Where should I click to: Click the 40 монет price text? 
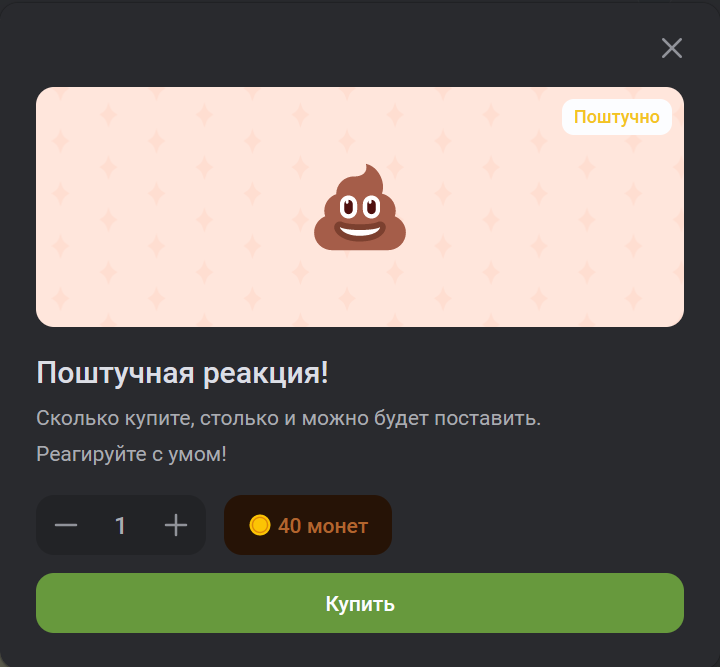323,526
